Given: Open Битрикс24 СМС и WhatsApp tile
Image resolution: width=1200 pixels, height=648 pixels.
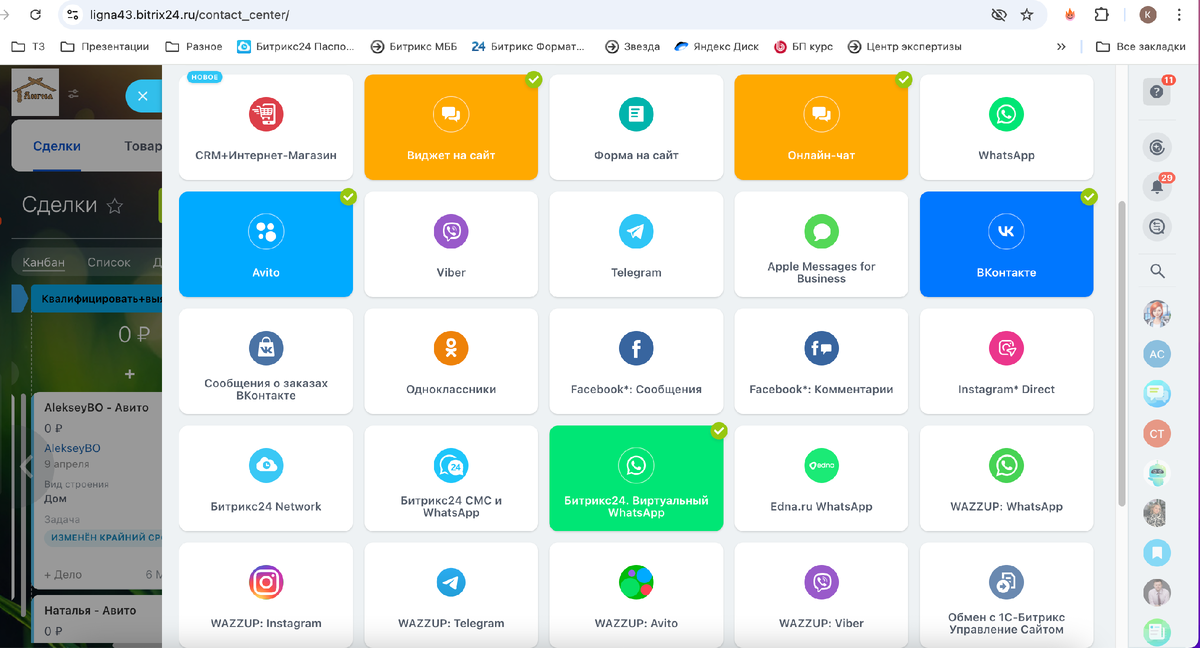Looking at the screenshot, I should 451,478.
